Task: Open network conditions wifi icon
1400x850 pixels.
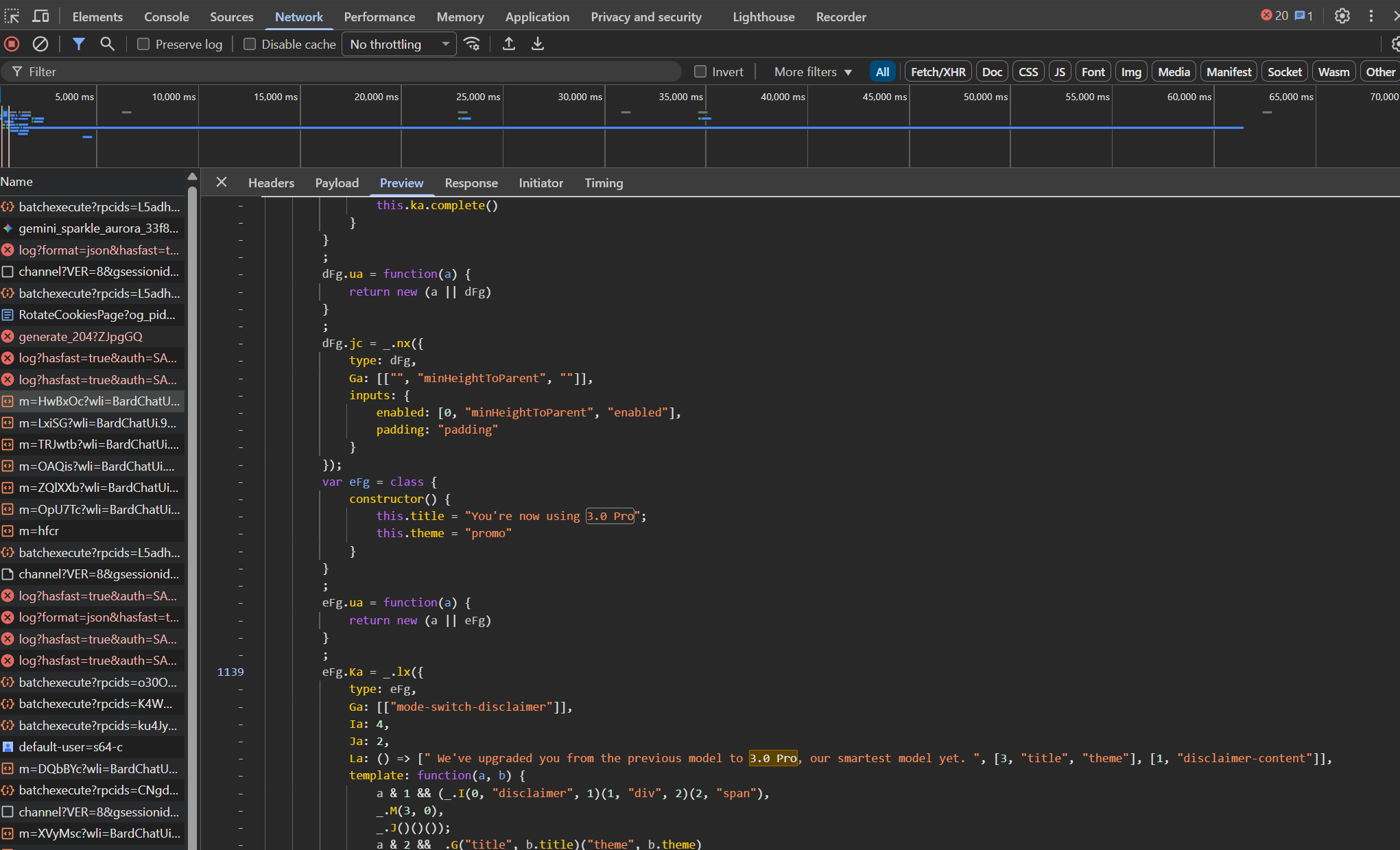Action: 472,44
